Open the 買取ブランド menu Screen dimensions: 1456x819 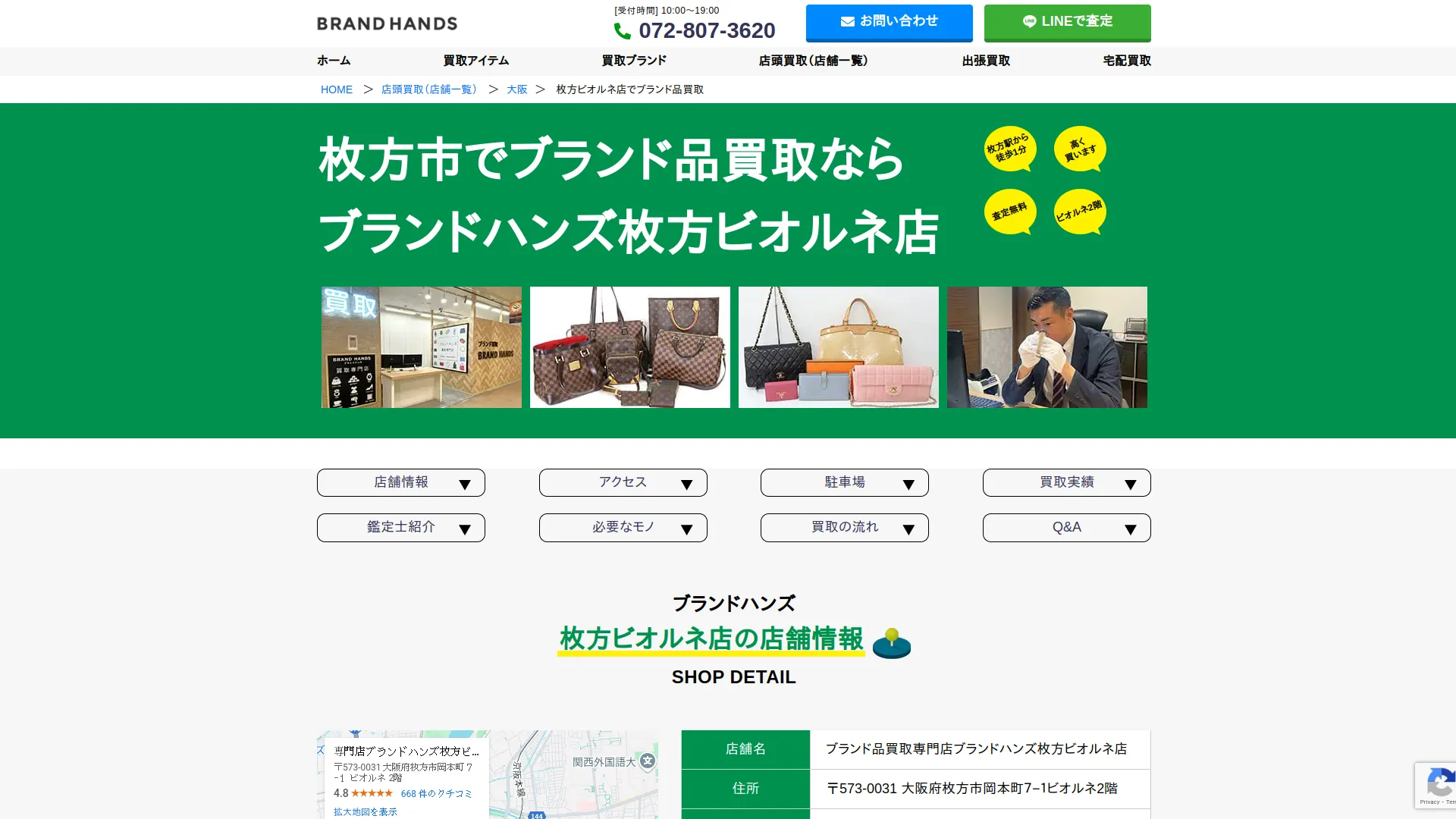click(634, 61)
